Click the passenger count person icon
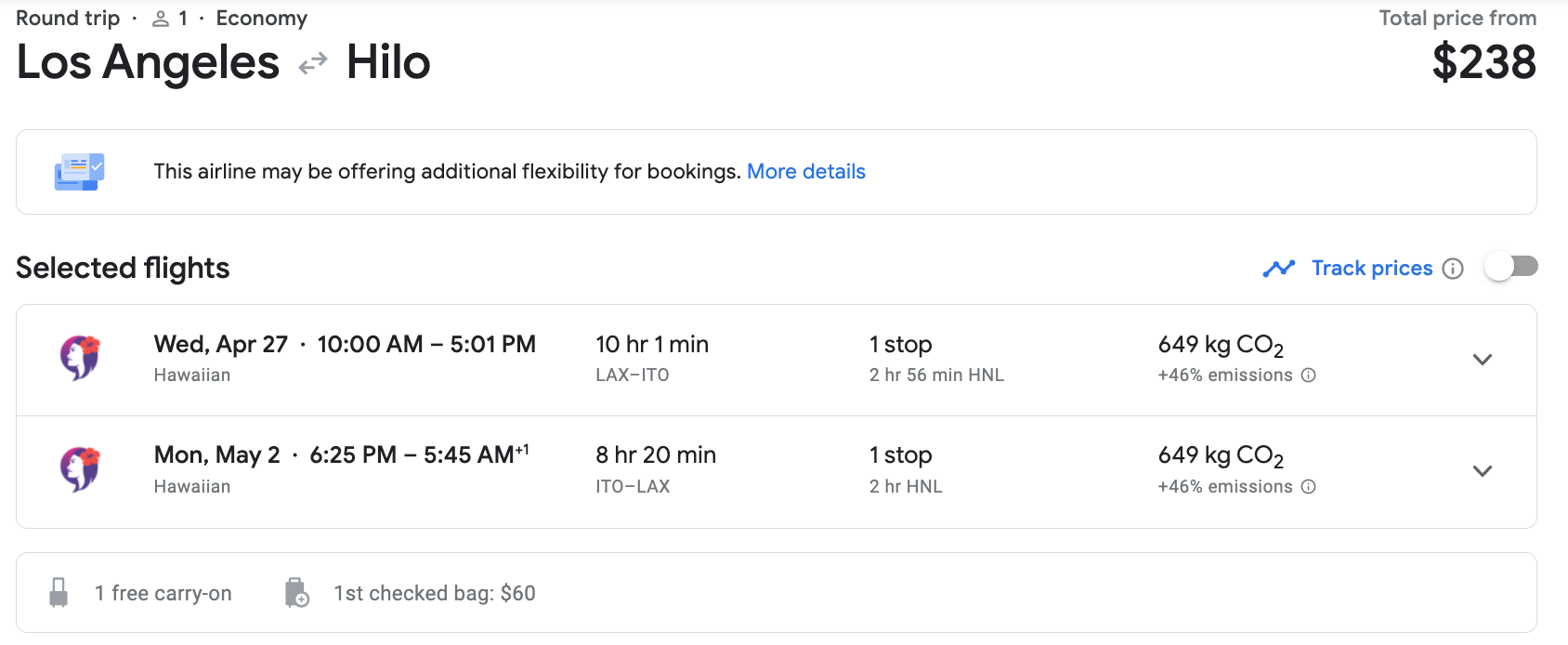1568x645 pixels. [161, 19]
